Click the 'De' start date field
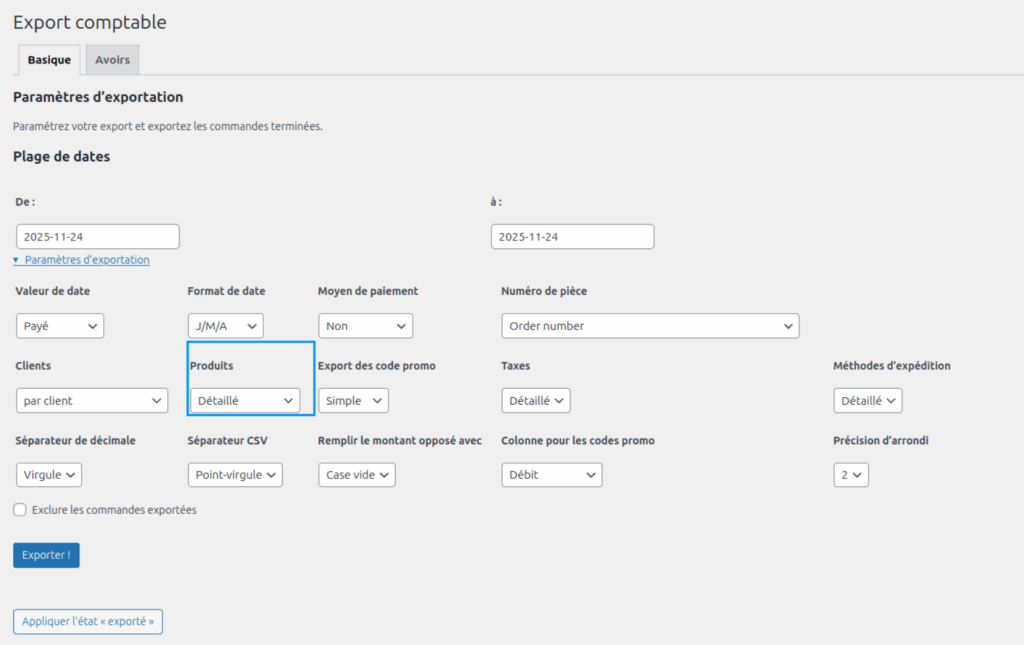Viewport: 1024px width, 645px height. coord(98,237)
